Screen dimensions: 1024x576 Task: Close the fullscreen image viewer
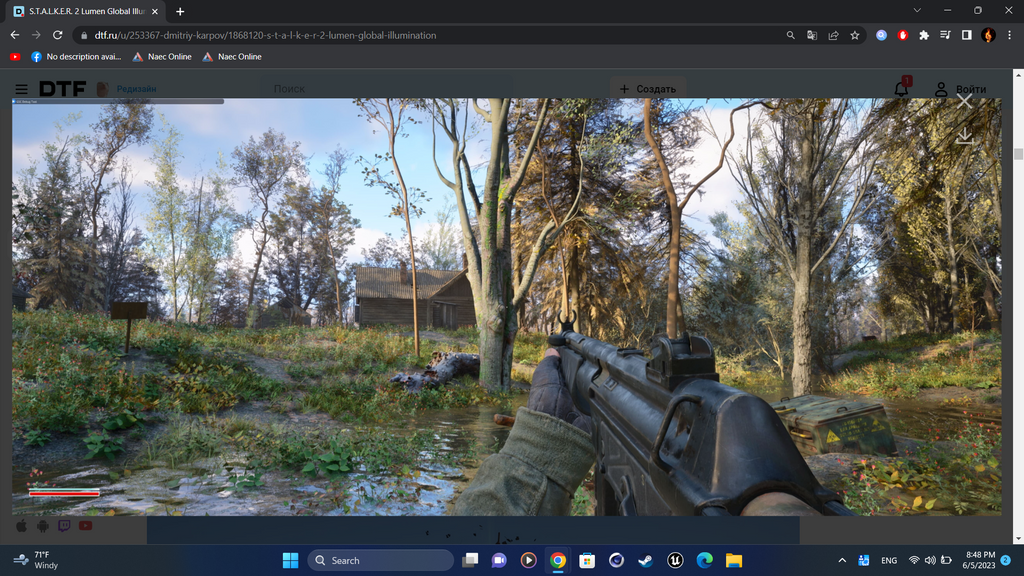pos(965,101)
